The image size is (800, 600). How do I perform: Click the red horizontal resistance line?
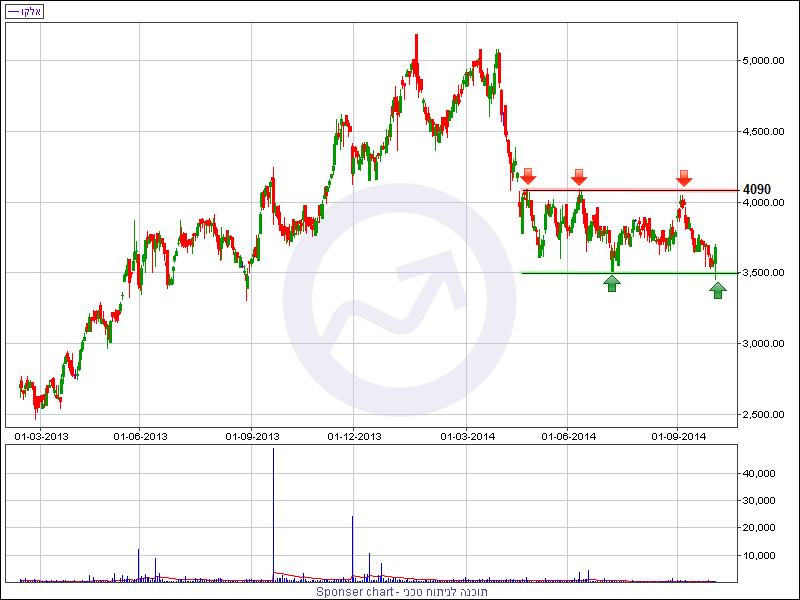pos(630,190)
